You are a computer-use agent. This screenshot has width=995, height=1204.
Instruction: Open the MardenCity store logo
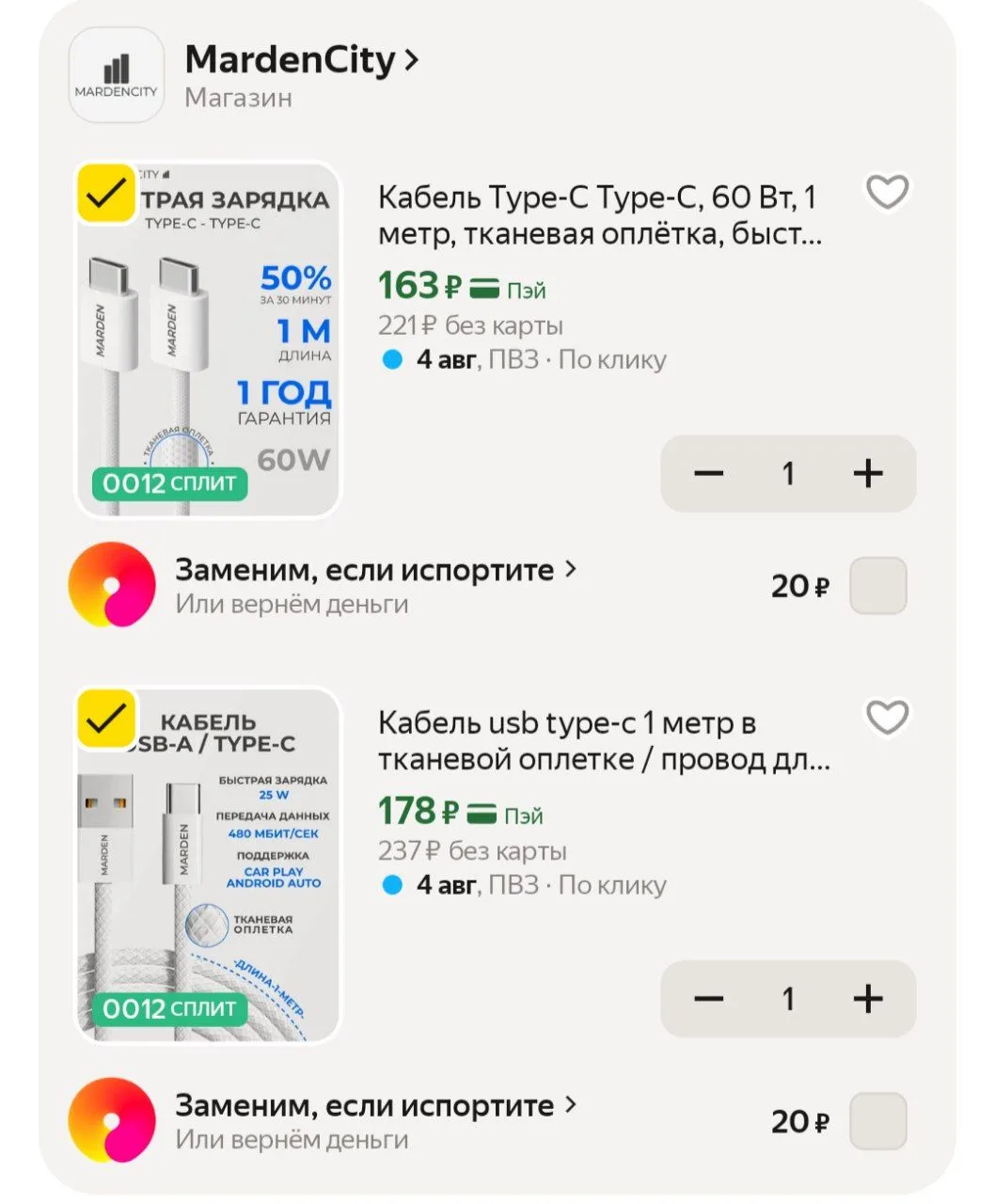(117, 75)
